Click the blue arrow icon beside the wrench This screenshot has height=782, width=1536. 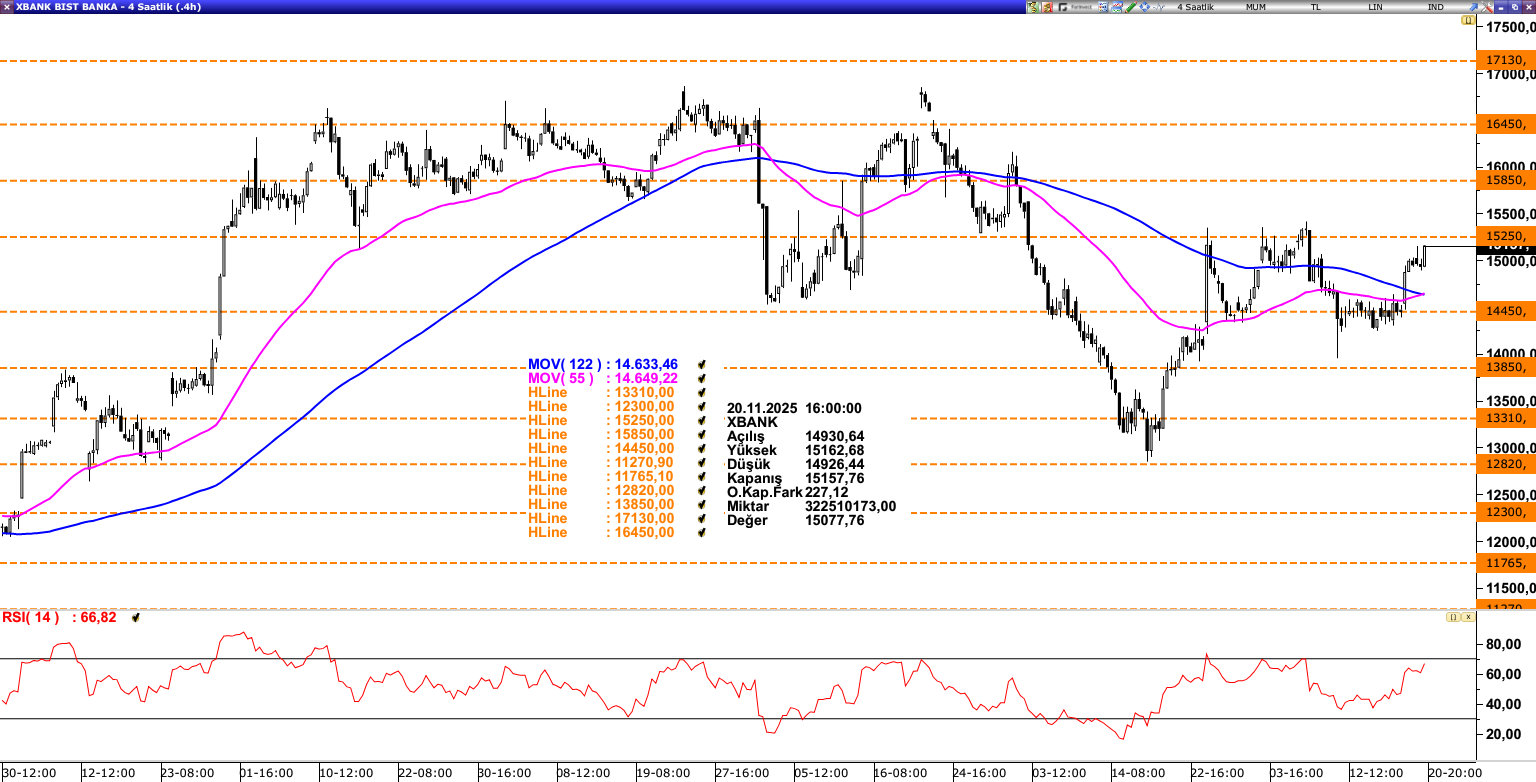(x=1474, y=6)
